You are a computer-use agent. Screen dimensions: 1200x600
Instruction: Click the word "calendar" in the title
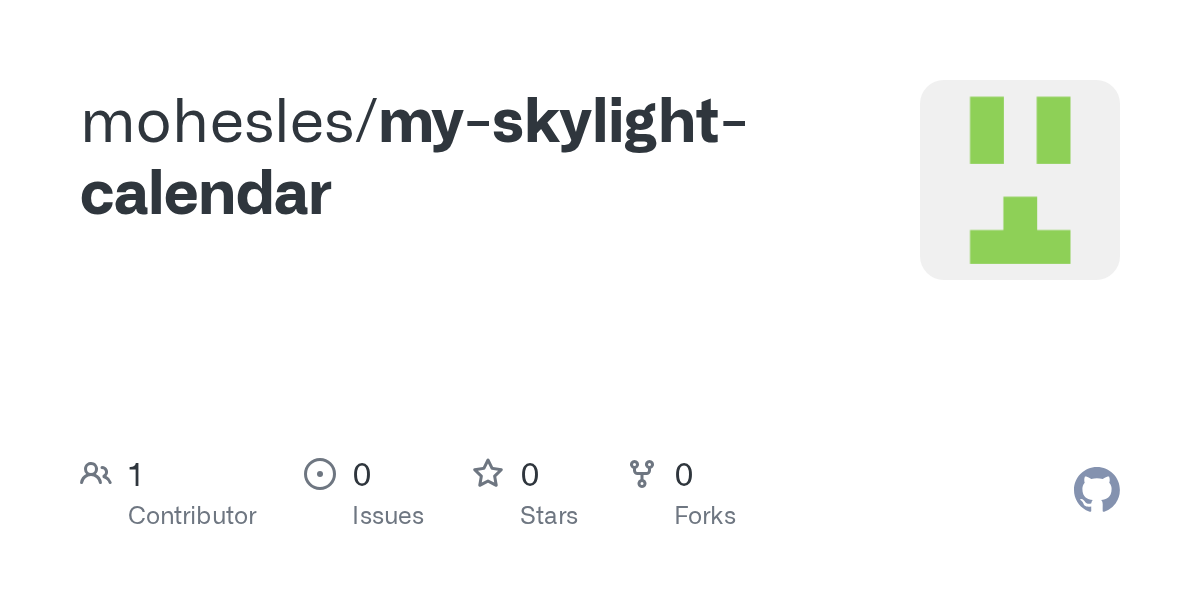click(x=205, y=193)
